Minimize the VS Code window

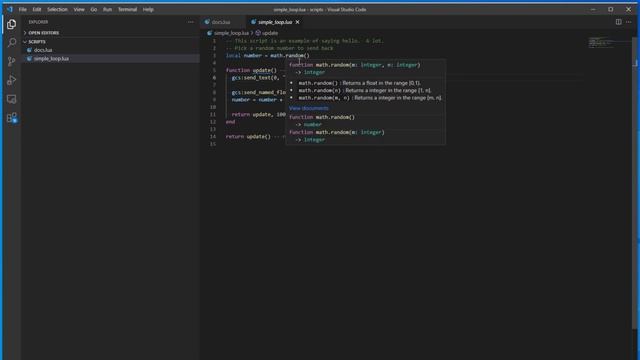pyautogui.click(x=593, y=9)
